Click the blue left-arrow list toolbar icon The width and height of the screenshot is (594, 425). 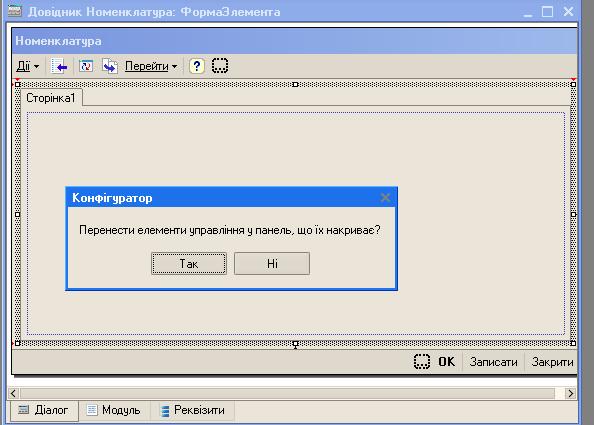pyautogui.click(x=59, y=66)
